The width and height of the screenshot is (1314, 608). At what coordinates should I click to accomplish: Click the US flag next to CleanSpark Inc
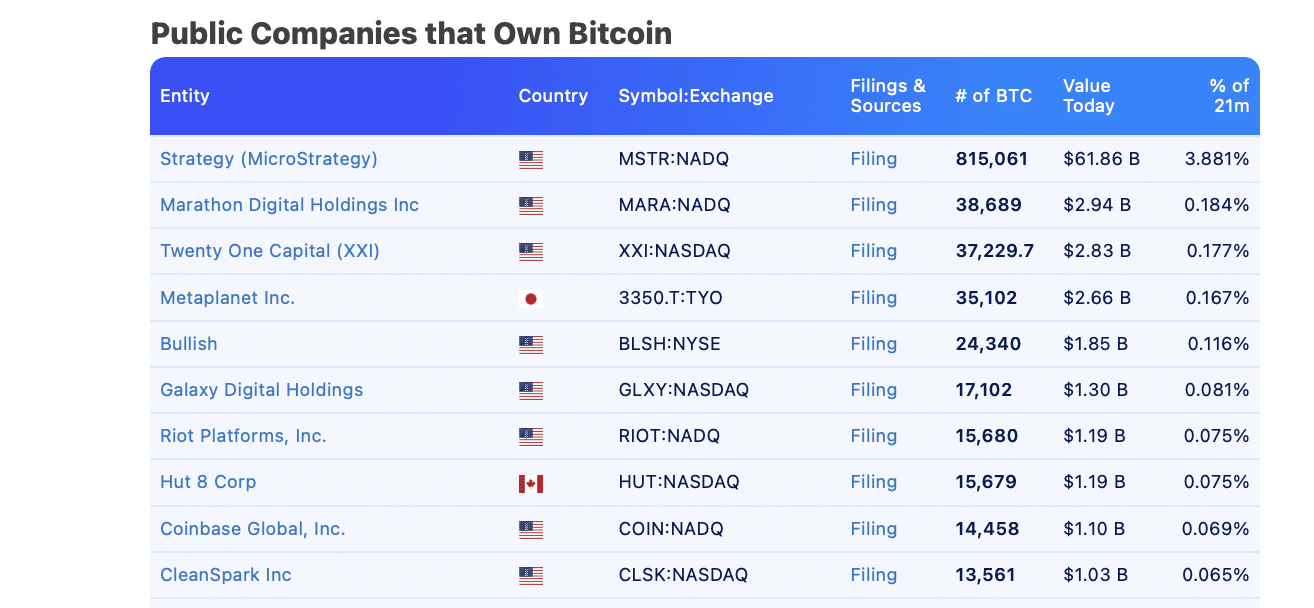click(530, 575)
